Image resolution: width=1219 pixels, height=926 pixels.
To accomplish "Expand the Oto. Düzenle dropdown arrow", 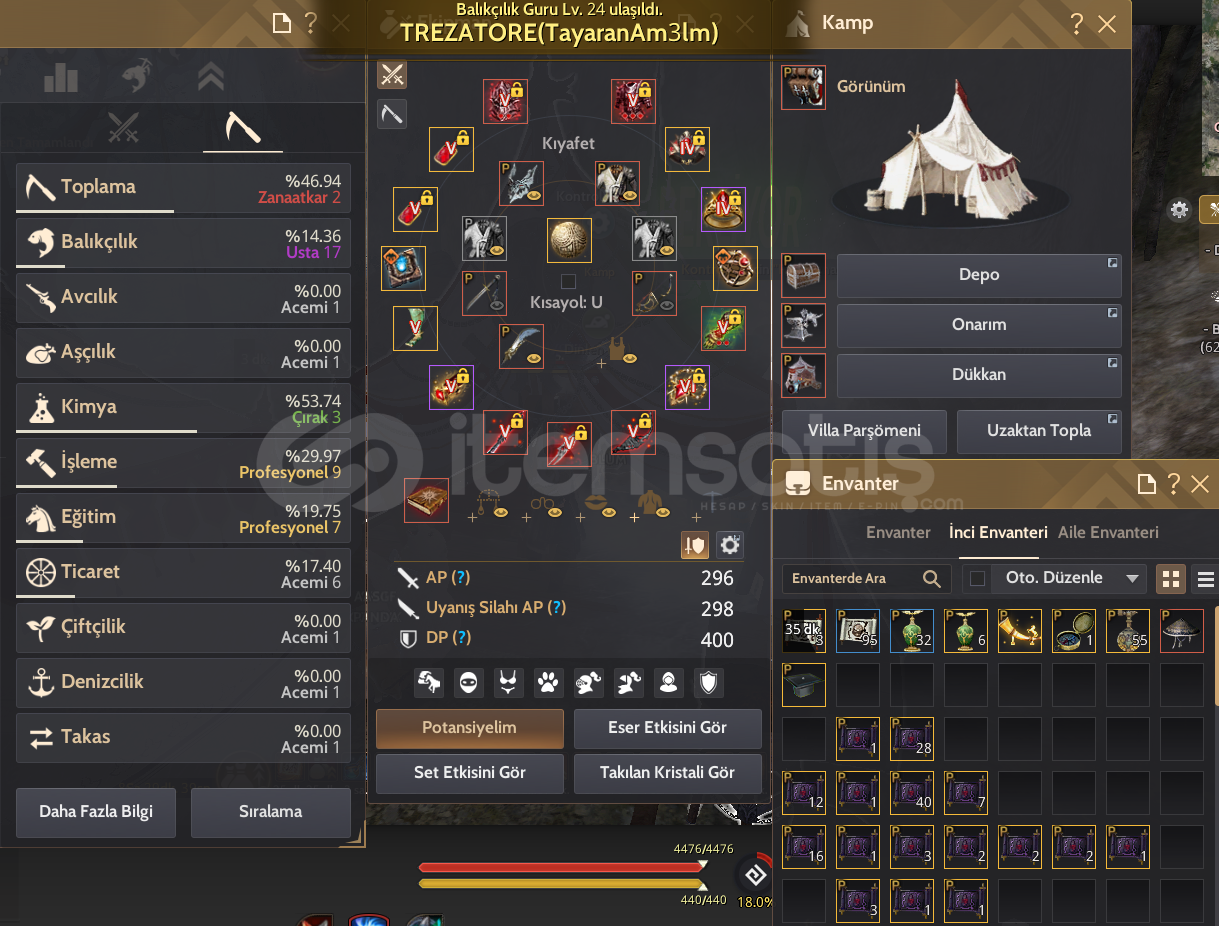I will point(1133,578).
